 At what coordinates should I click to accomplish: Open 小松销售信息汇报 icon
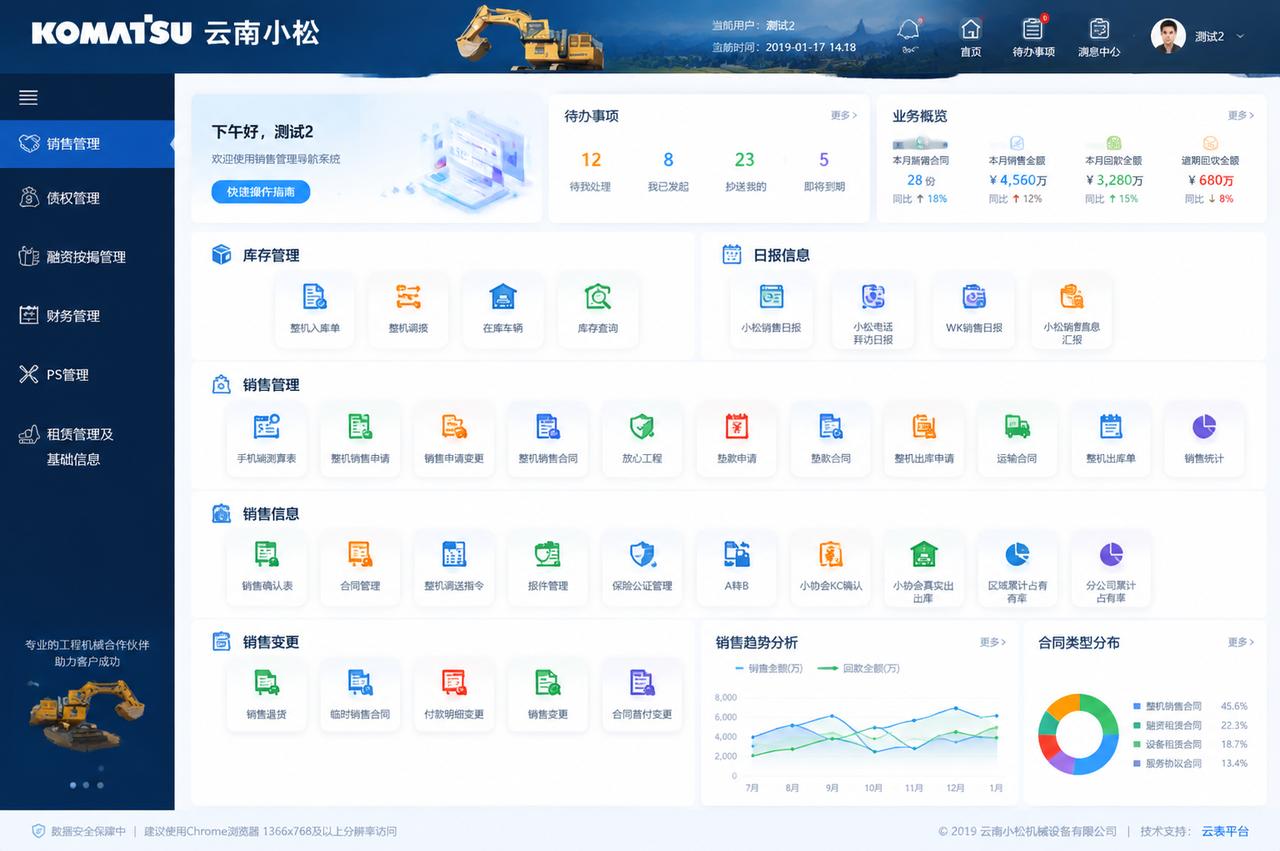coord(1071,296)
